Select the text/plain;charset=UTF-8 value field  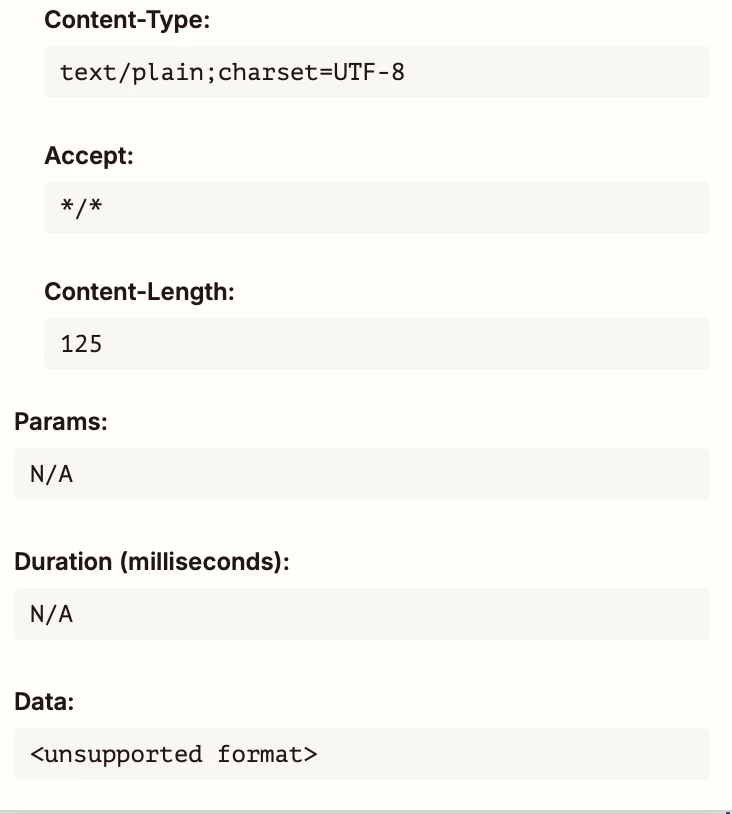tap(377, 72)
